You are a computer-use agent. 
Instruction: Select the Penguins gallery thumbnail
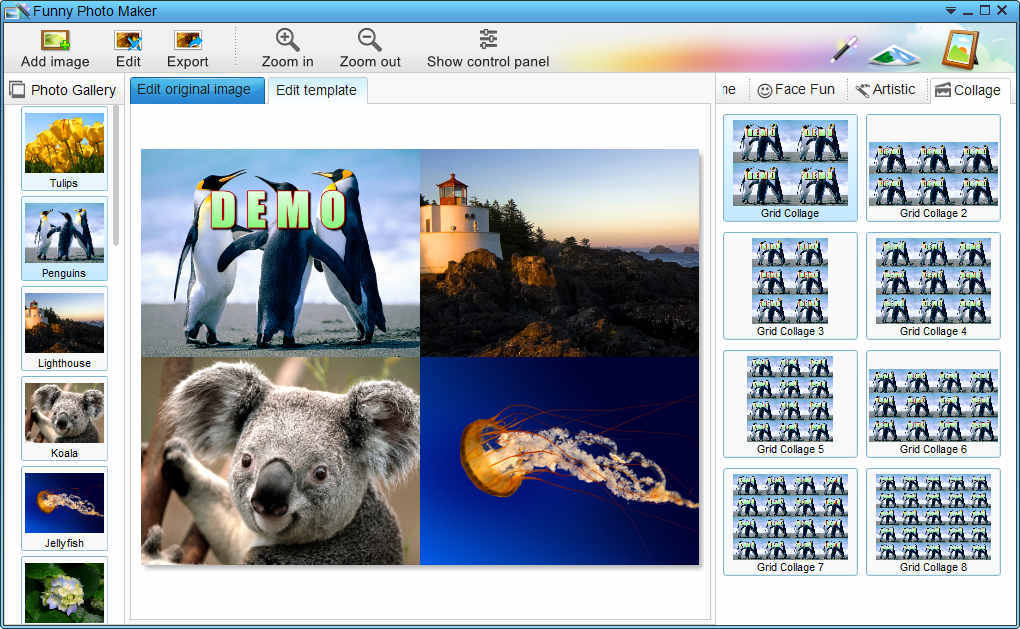tap(64, 239)
